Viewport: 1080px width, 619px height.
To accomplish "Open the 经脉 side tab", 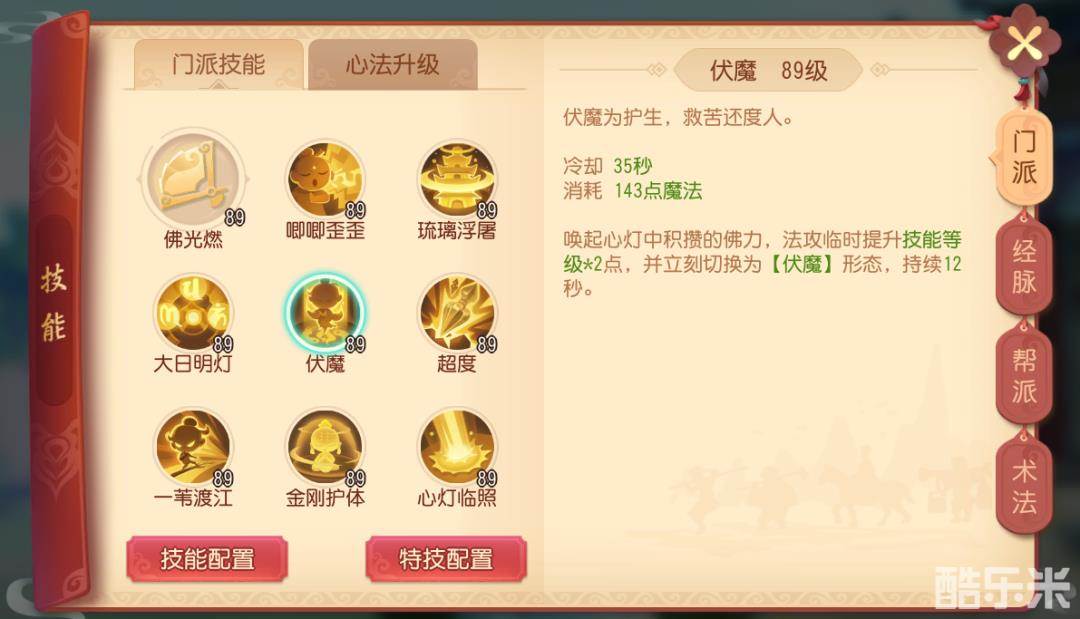I will 1024,267.
